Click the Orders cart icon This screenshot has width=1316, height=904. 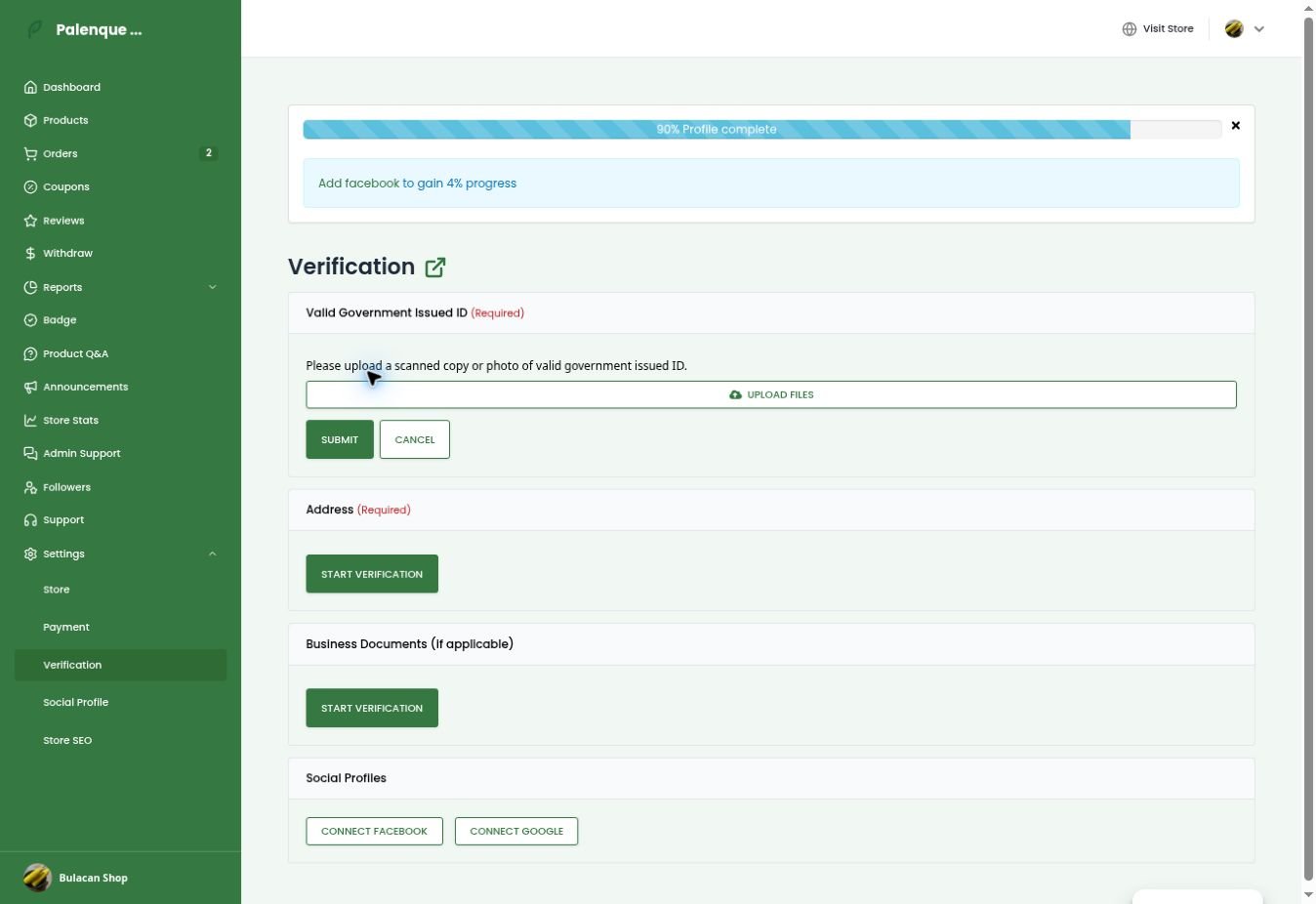[30, 153]
